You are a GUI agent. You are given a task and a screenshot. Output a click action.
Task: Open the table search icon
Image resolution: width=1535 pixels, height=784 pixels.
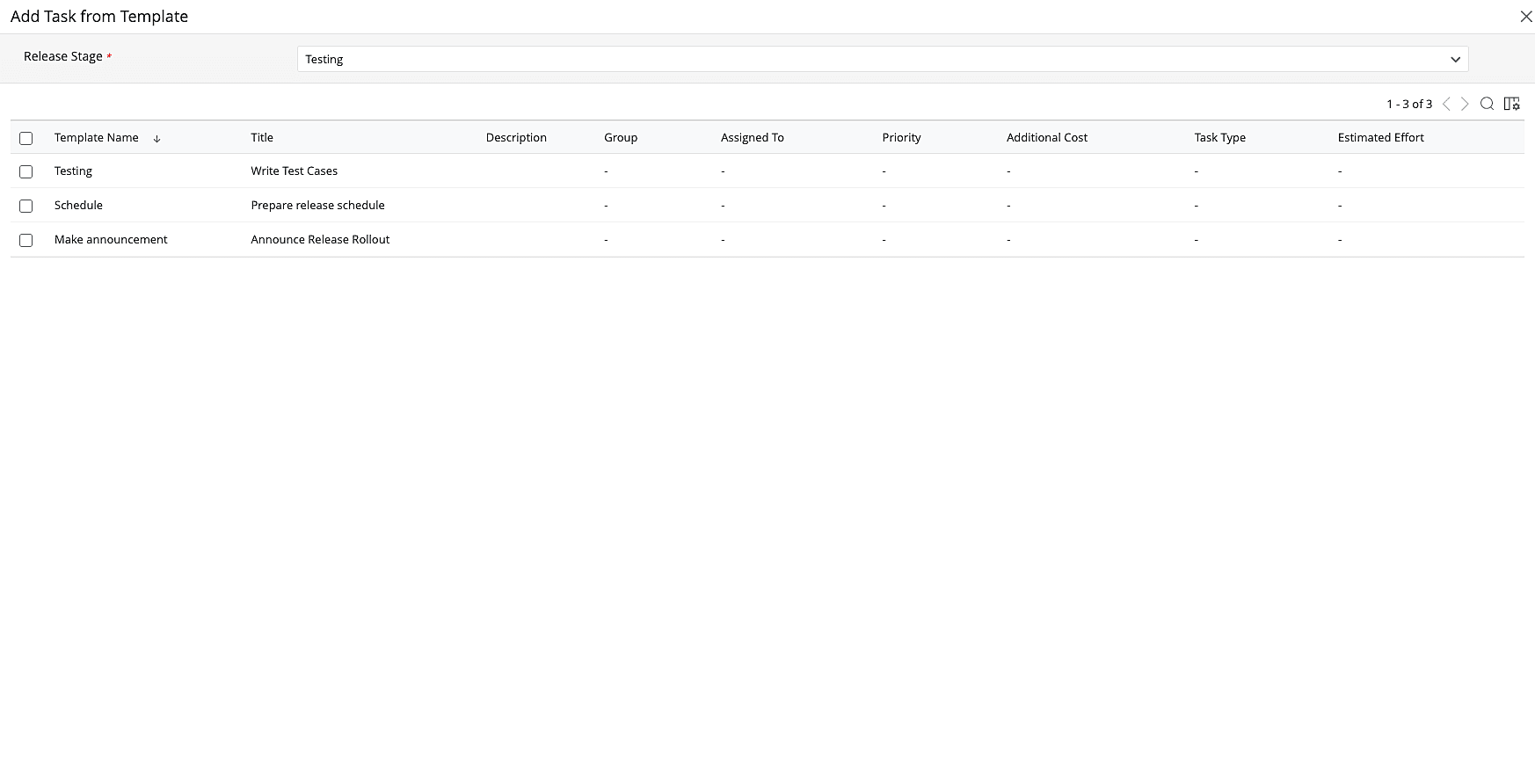click(x=1487, y=104)
